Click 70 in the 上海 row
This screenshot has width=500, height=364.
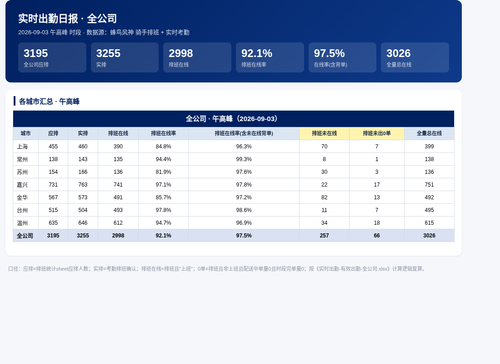[x=324, y=146]
